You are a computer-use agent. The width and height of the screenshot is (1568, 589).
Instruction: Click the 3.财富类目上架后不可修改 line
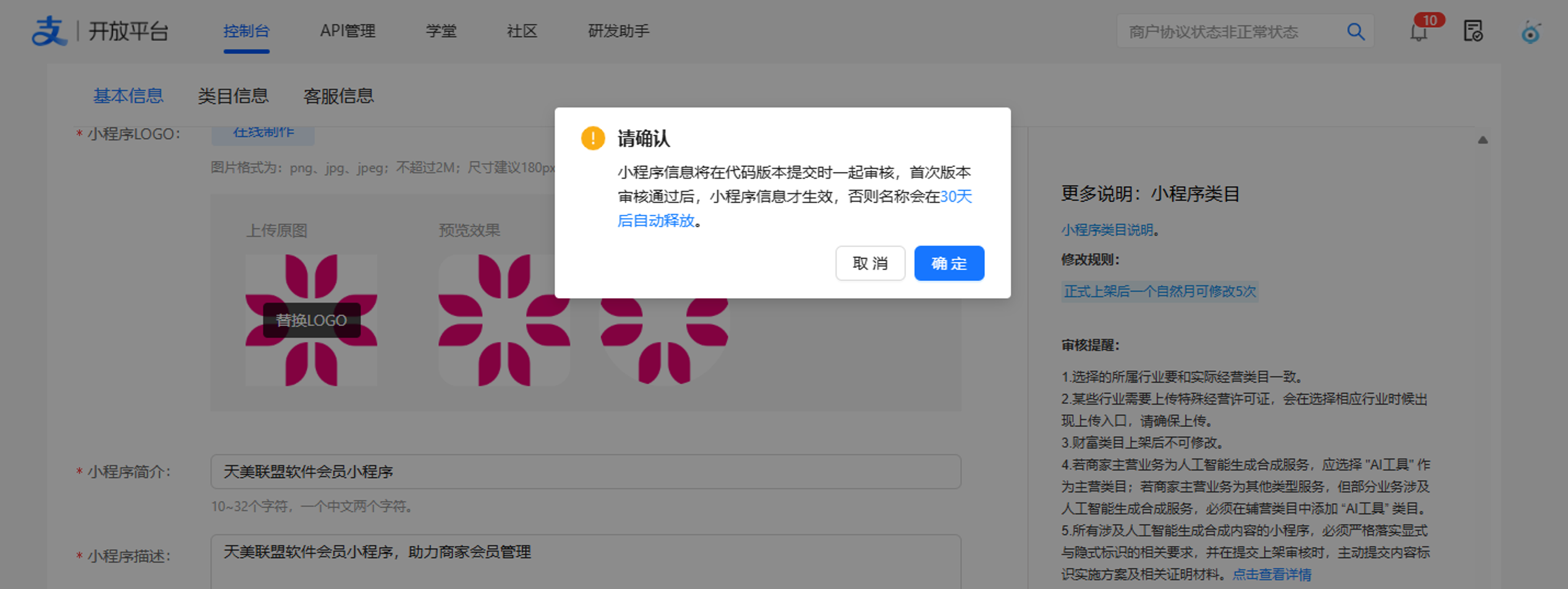[1142, 443]
